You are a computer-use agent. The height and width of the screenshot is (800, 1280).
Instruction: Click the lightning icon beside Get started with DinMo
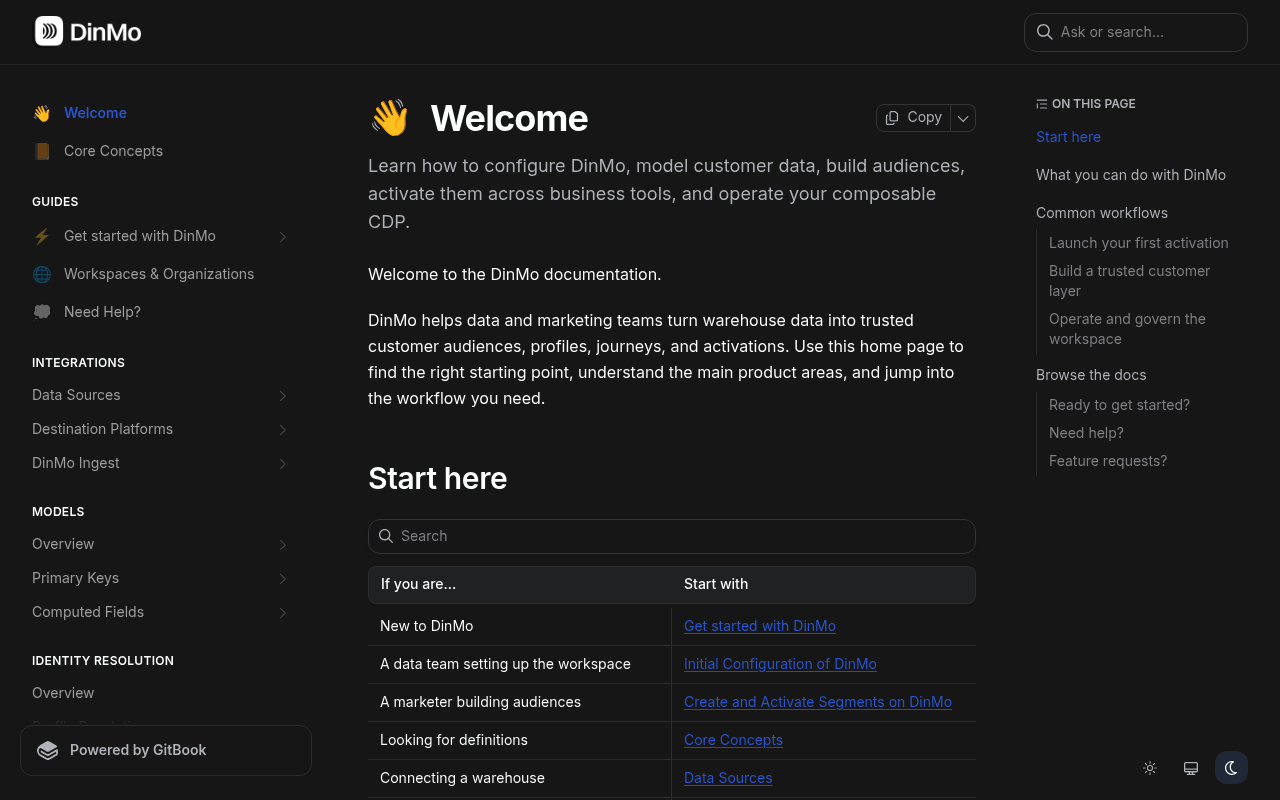[x=42, y=236]
